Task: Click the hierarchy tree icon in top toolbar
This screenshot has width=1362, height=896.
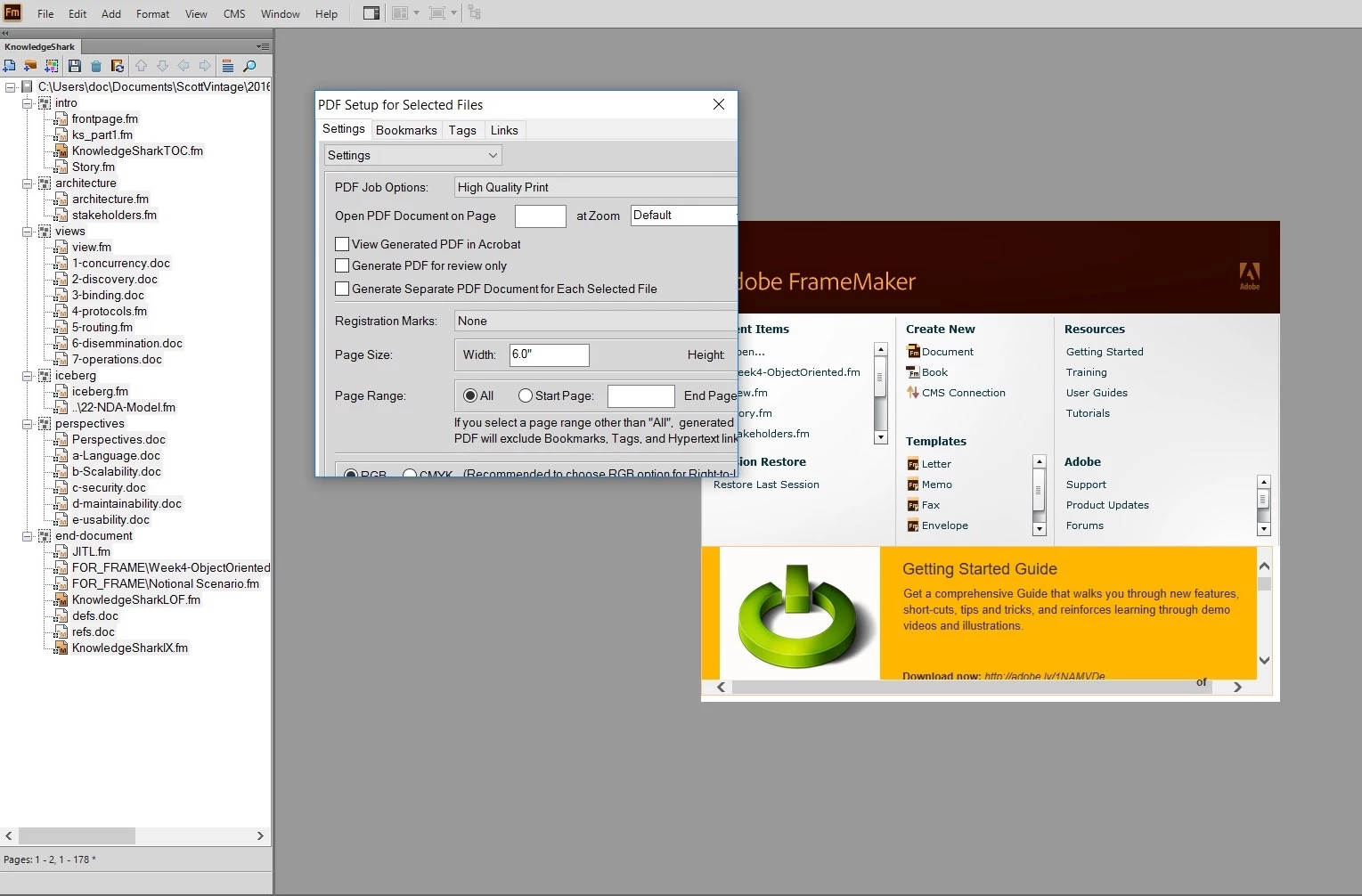Action: click(x=475, y=13)
